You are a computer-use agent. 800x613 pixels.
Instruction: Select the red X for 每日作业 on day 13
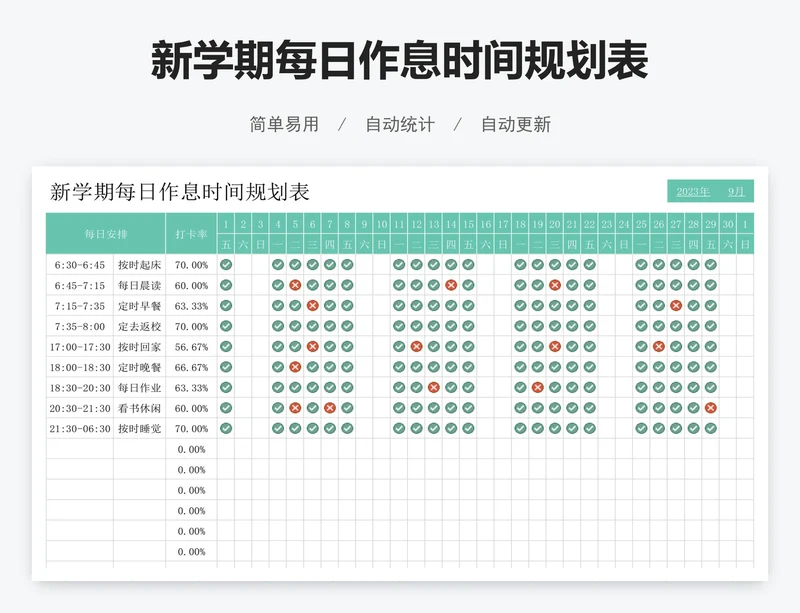434,387
